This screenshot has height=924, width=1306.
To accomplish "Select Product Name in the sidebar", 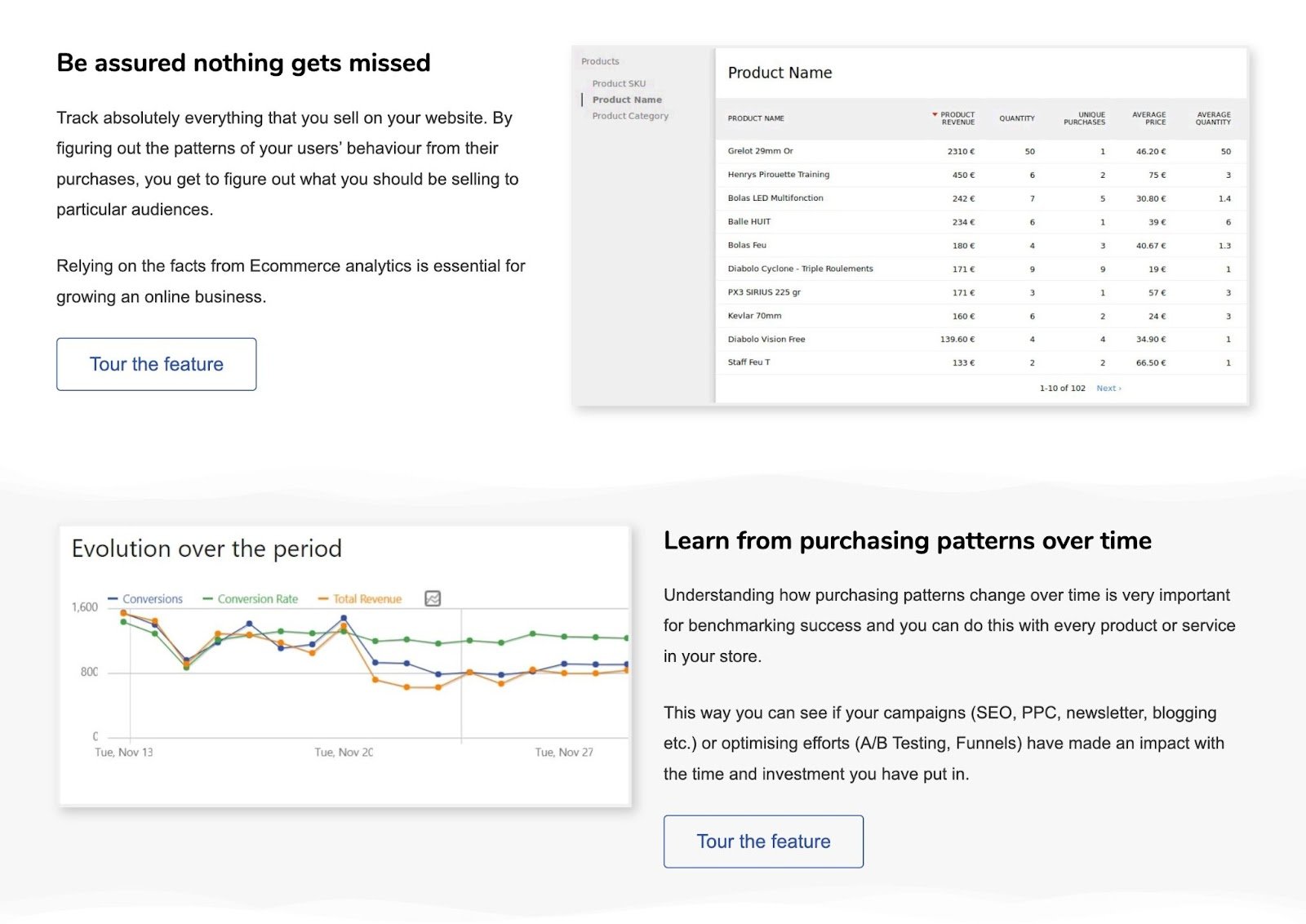I will click(x=627, y=100).
